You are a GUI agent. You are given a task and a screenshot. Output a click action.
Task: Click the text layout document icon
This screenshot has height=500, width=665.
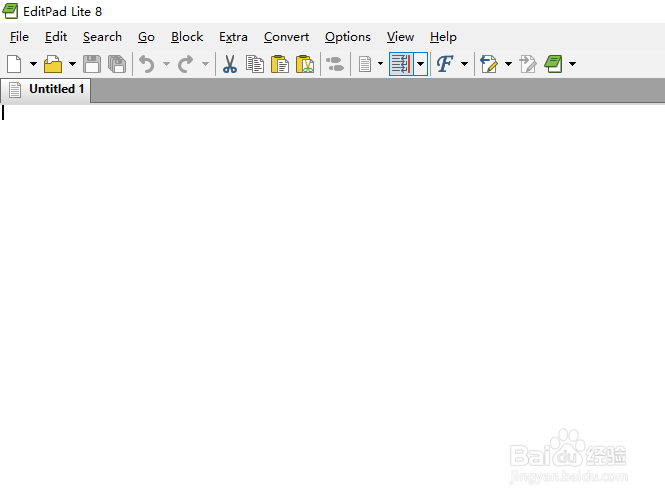(x=365, y=64)
